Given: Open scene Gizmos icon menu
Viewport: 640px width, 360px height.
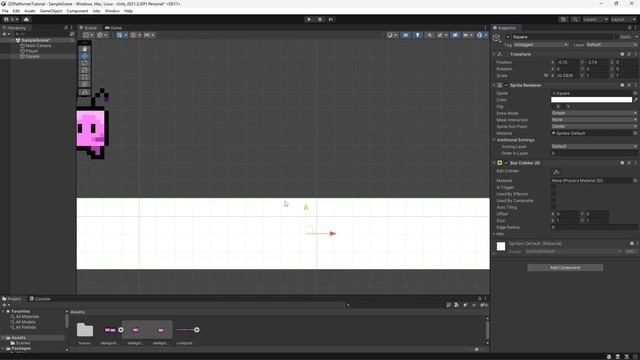Looking at the screenshot, I should tap(481, 35).
